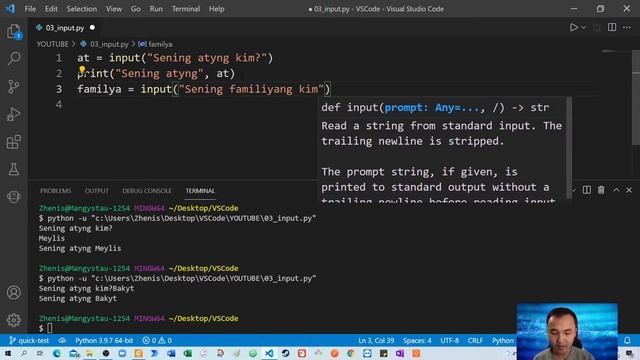Open the Manage gear menu
This screenshot has width=640, height=360.
pyautogui.click(x=13, y=320)
